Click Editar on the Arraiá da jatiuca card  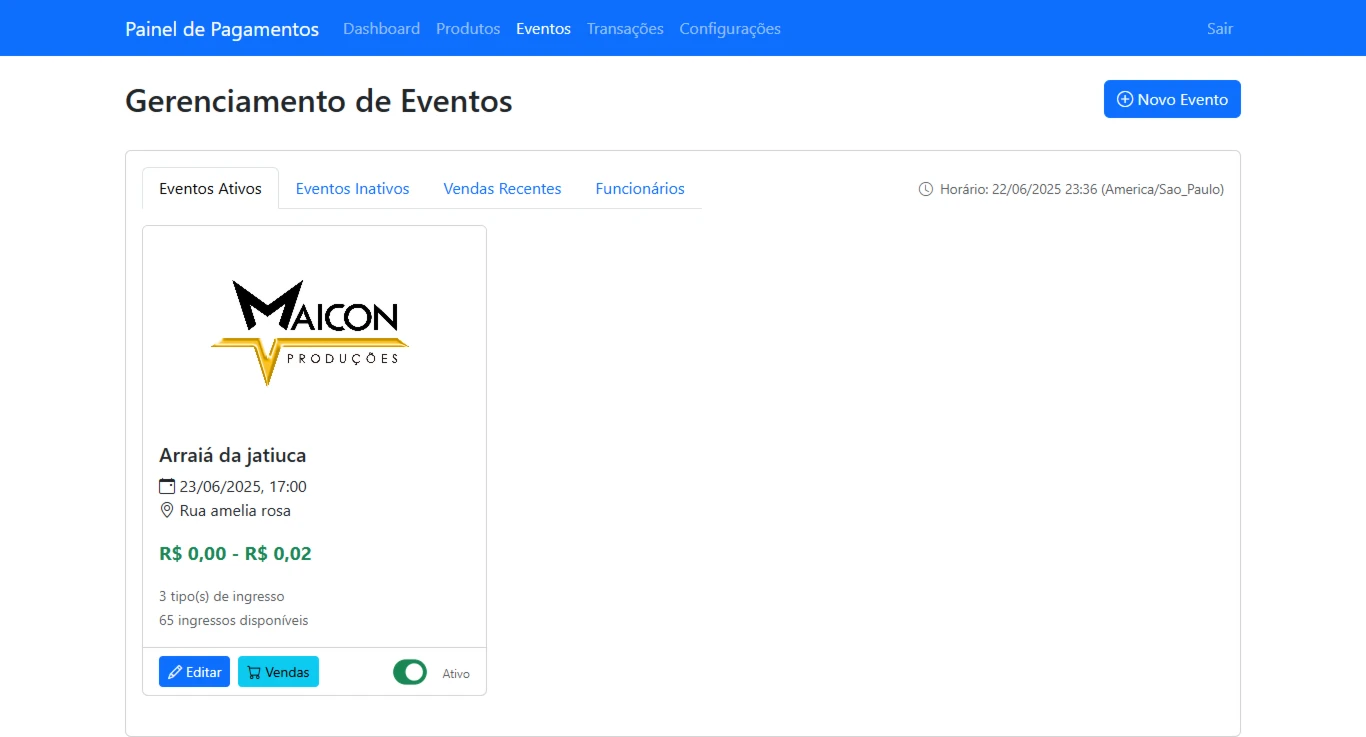click(194, 672)
